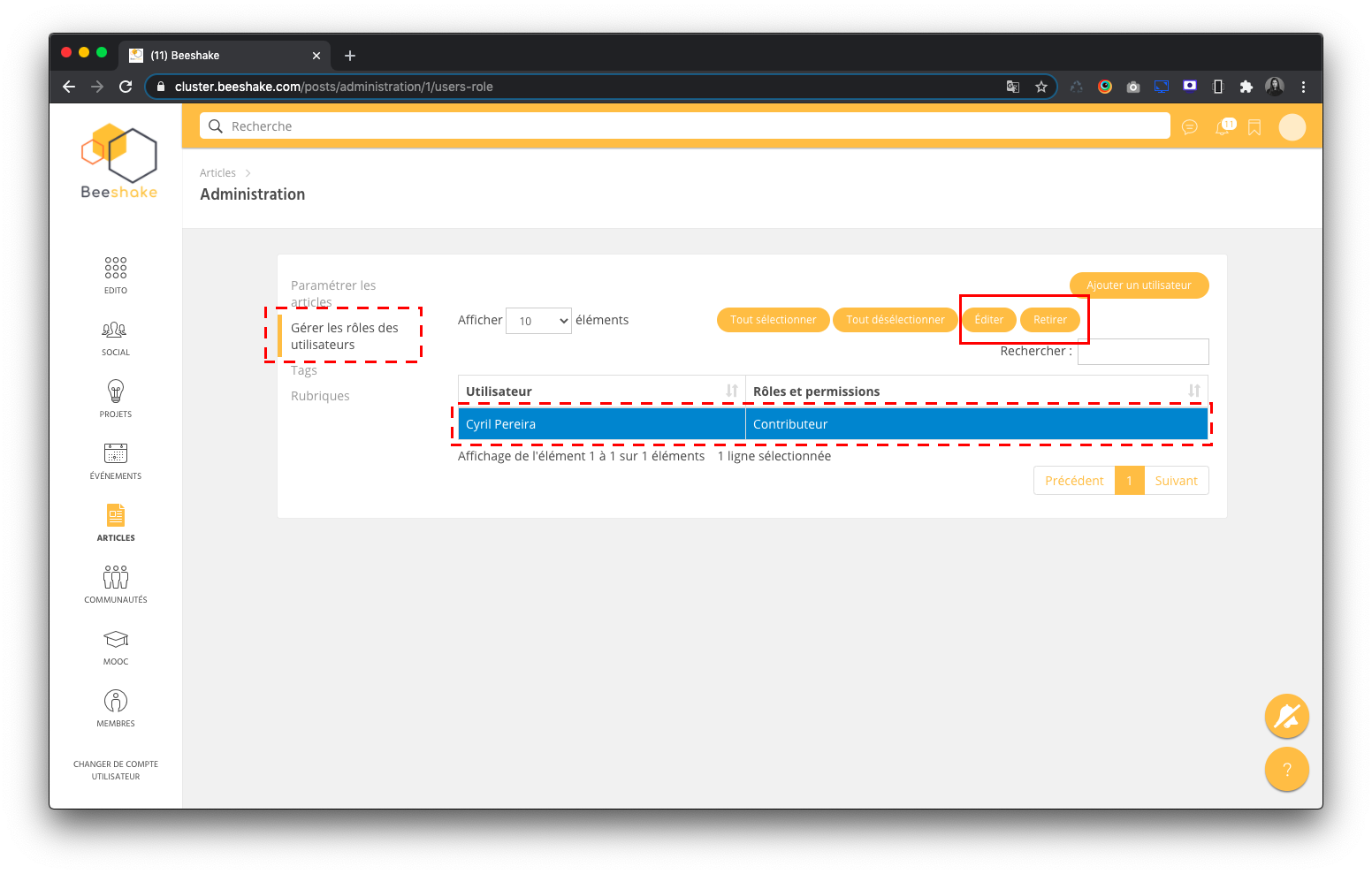This screenshot has width=1372, height=874.
Task: Open the user profile avatar
Action: point(1292,127)
